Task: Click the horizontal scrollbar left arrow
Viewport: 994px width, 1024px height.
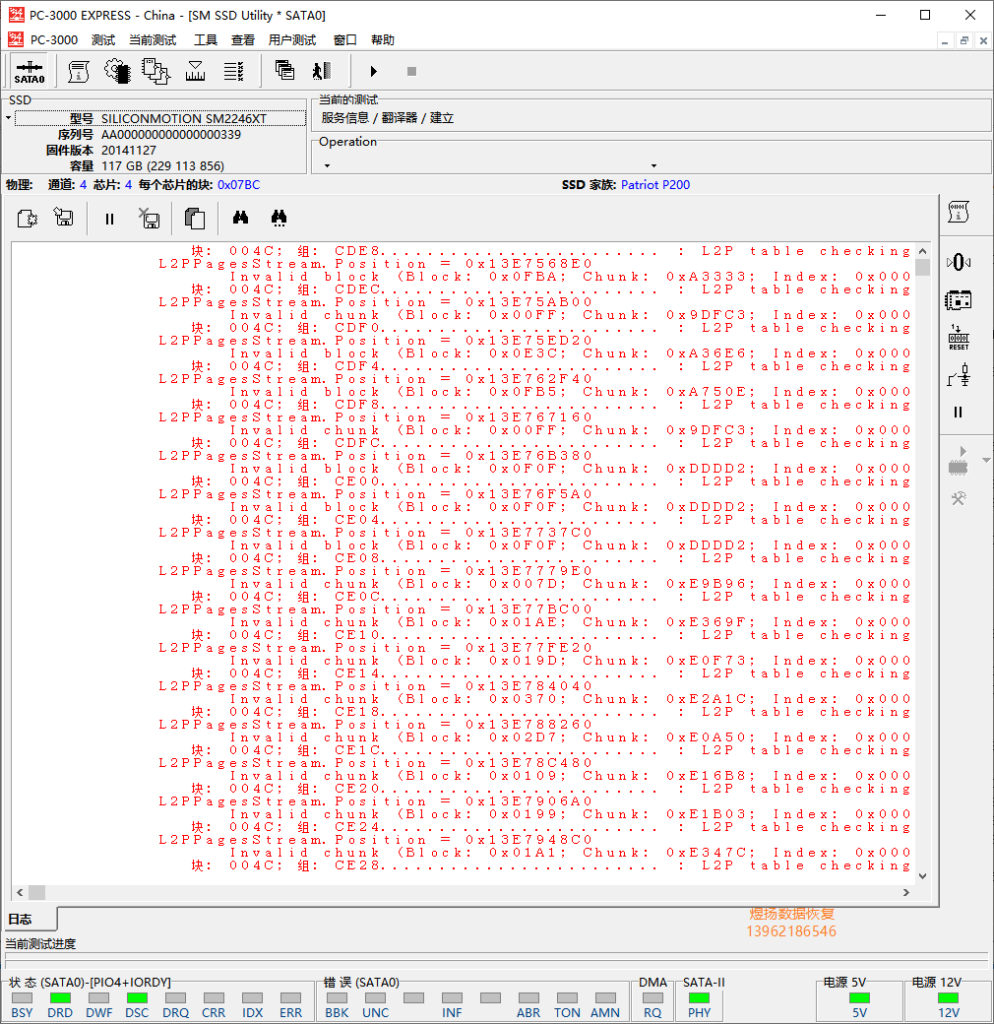Action: pyautogui.click(x=20, y=892)
